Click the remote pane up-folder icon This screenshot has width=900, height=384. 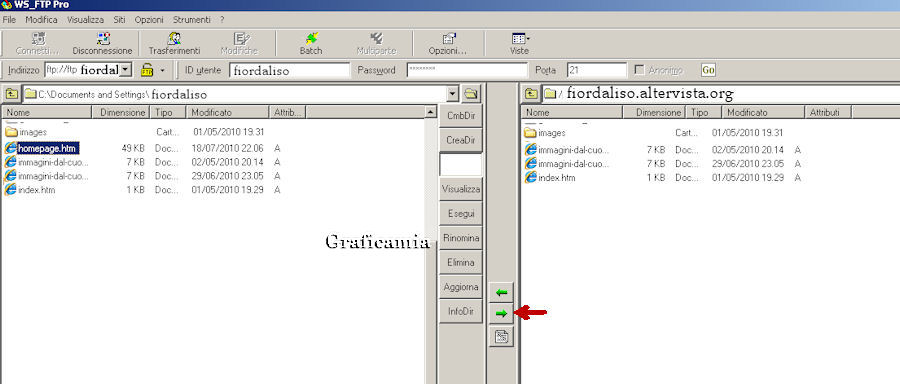[x=532, y=93]
